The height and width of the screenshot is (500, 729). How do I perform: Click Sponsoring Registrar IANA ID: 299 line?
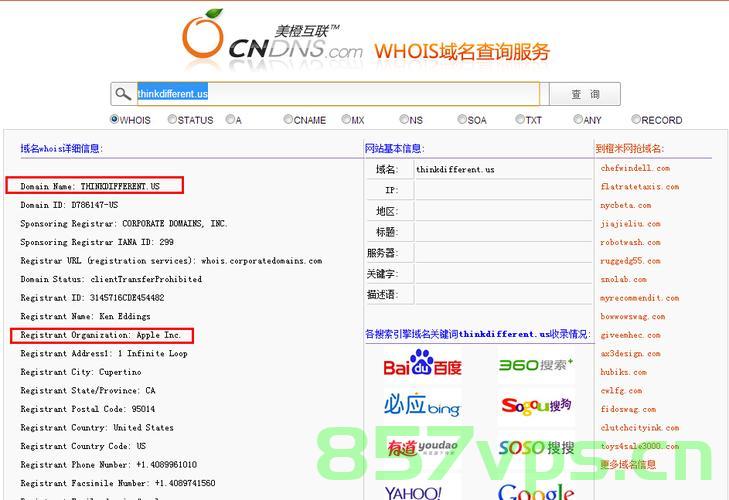point(97,242)
